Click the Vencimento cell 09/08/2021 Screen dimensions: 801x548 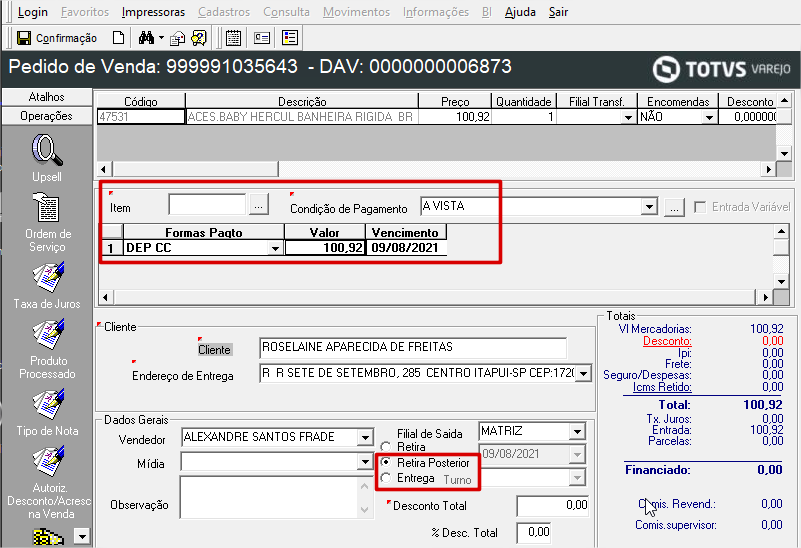[x=406, y=248]
